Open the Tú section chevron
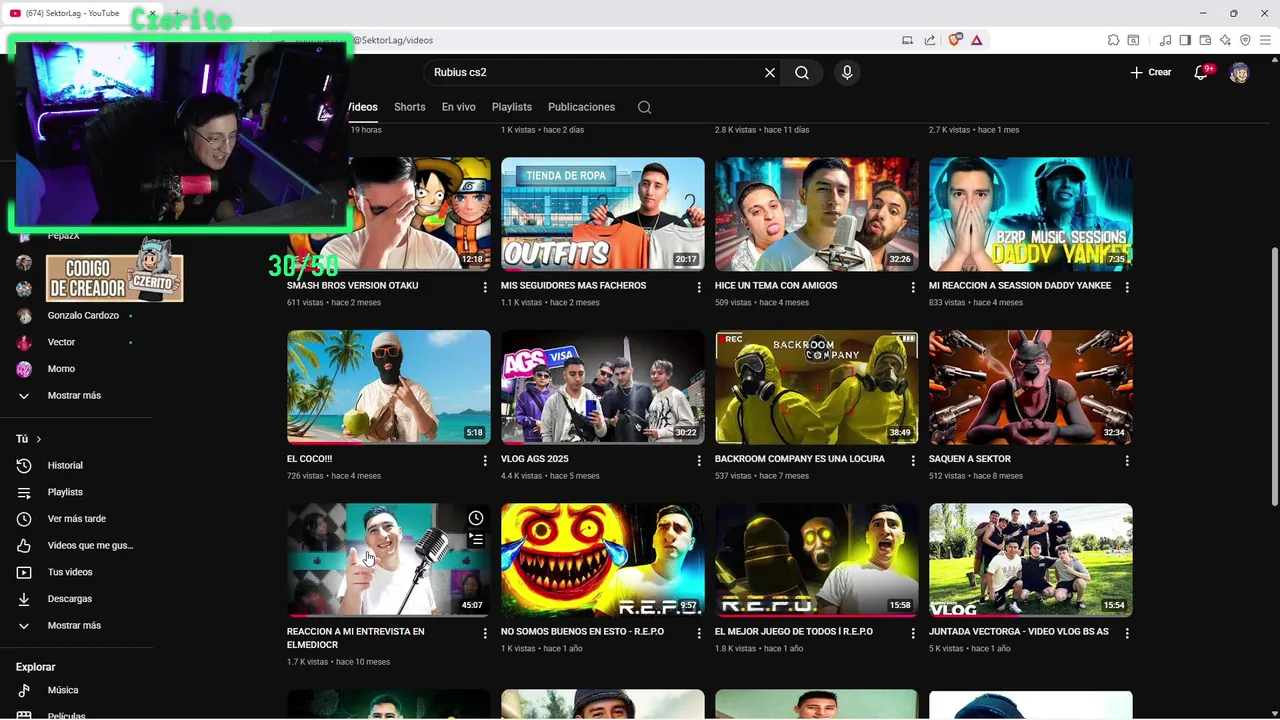This screenshot has width=1280, height=720. [39, 439]
